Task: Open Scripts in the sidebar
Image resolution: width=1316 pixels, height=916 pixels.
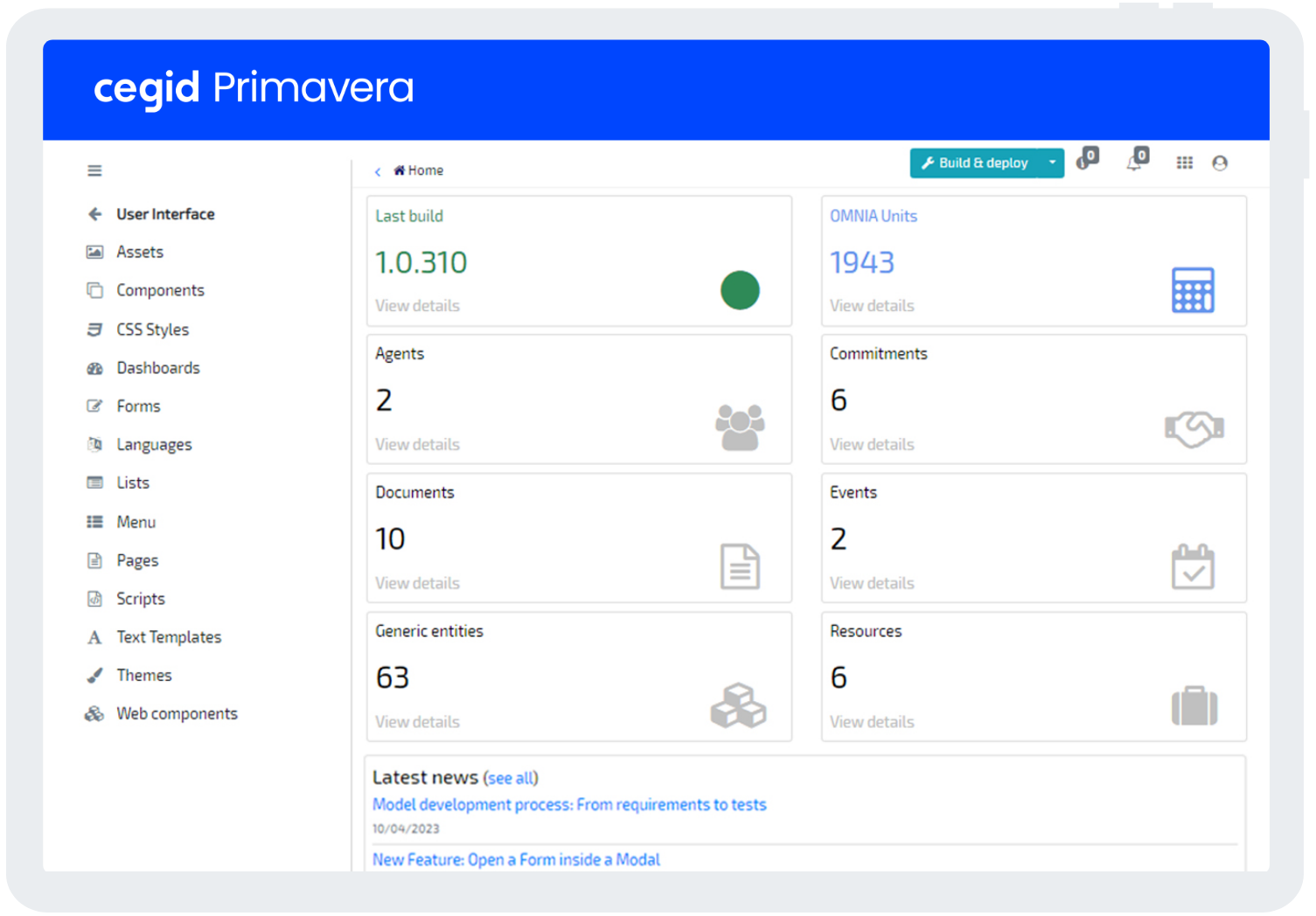Action: (141, 599)
